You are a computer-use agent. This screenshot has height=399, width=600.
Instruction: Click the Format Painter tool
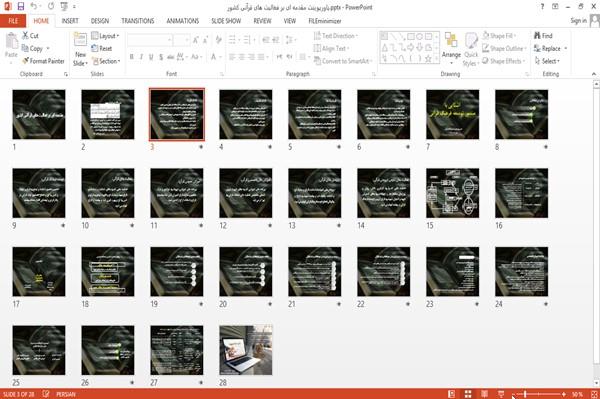43,61
